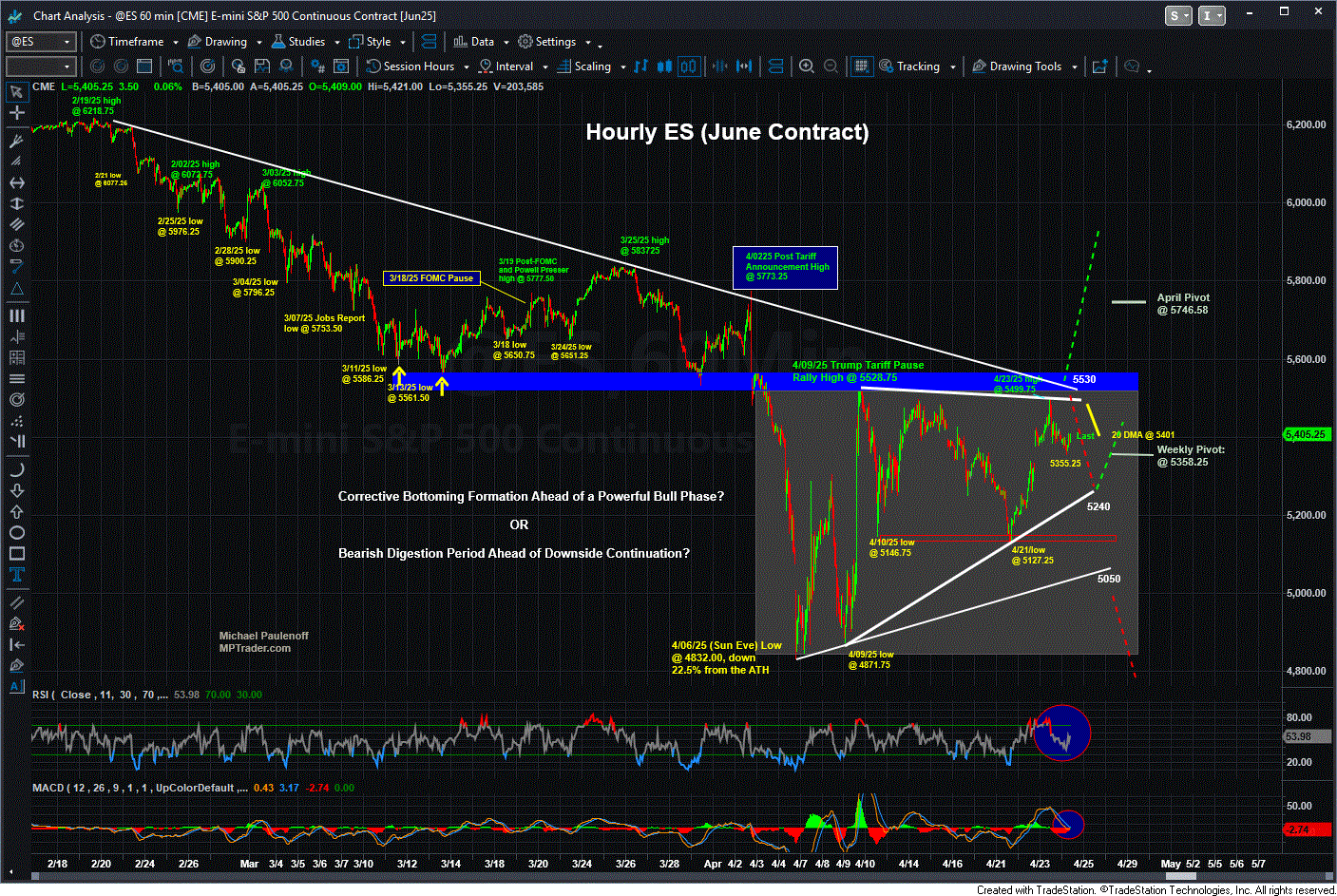Open the Scaling menu

591,67
